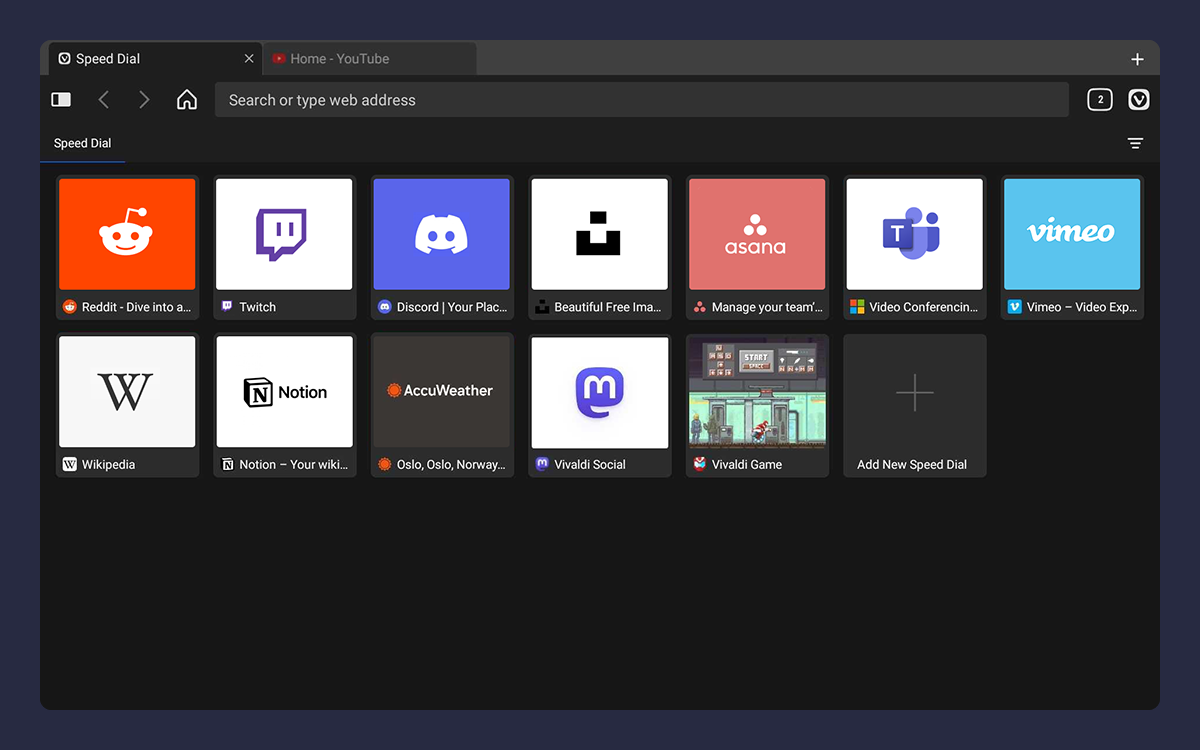This screenshot has width=1200, height=750.
Task: Click the small Discord favicon
Action: point(385,307)
